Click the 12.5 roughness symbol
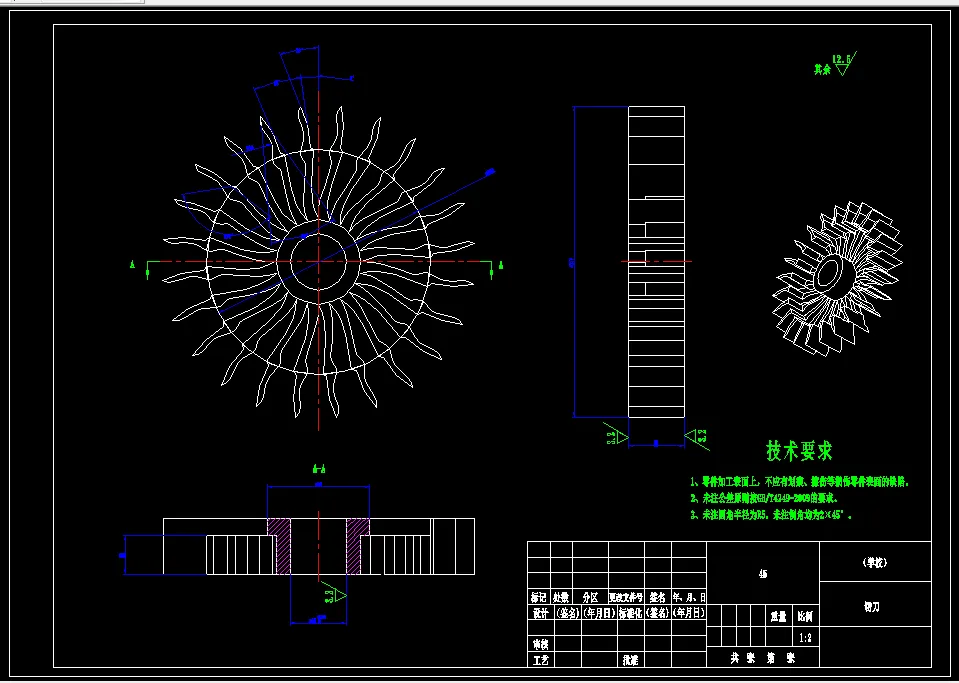This screenshot has width=959, height=683. [x=844, y=63]
